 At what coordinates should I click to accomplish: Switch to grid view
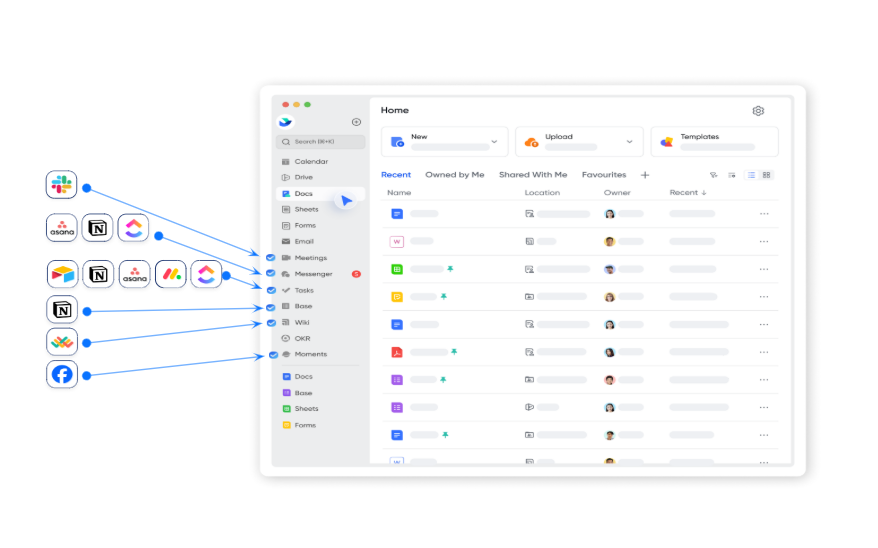(x=767, y=175)
